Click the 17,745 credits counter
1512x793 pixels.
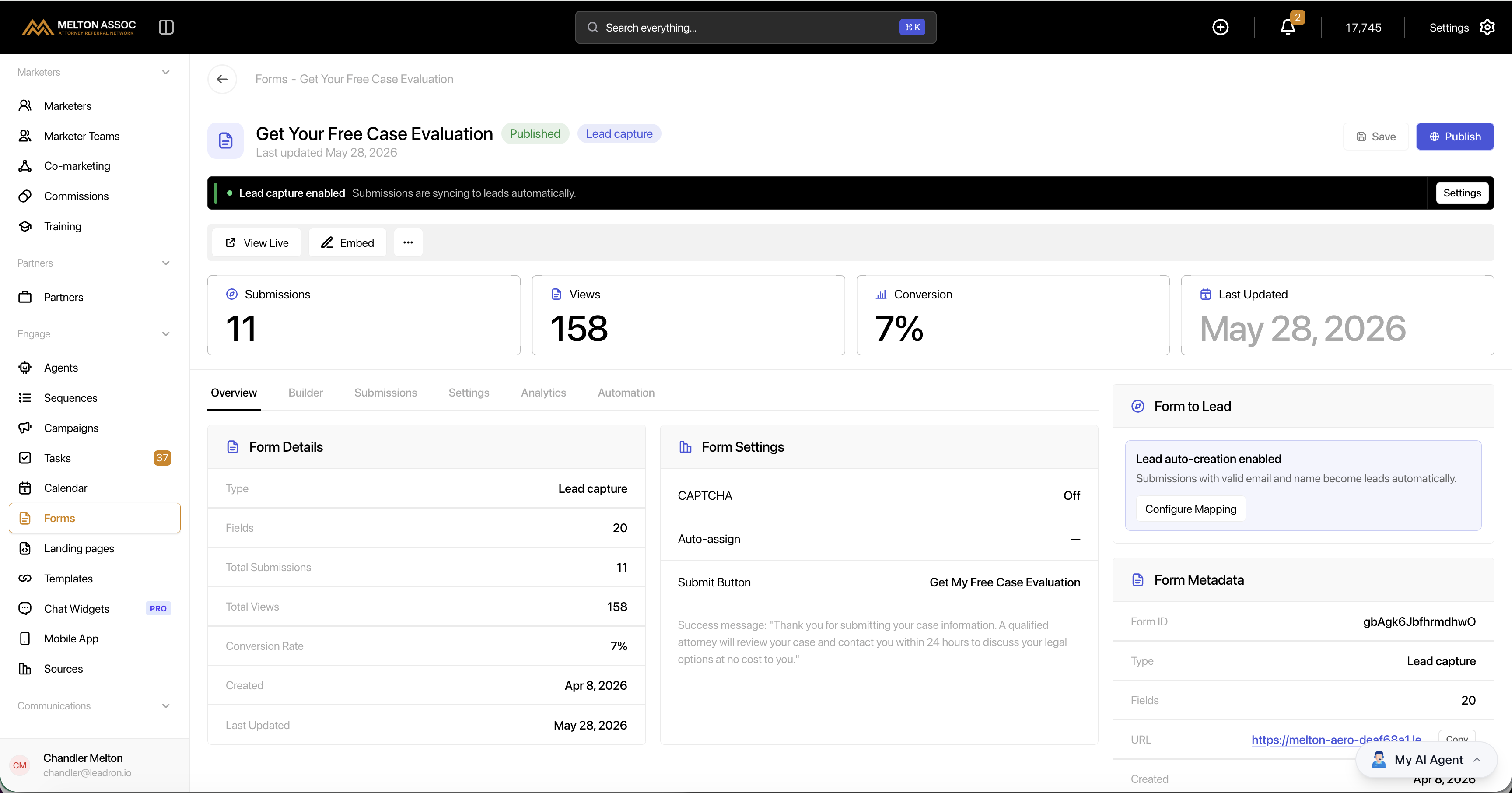tap(1363, 28)
